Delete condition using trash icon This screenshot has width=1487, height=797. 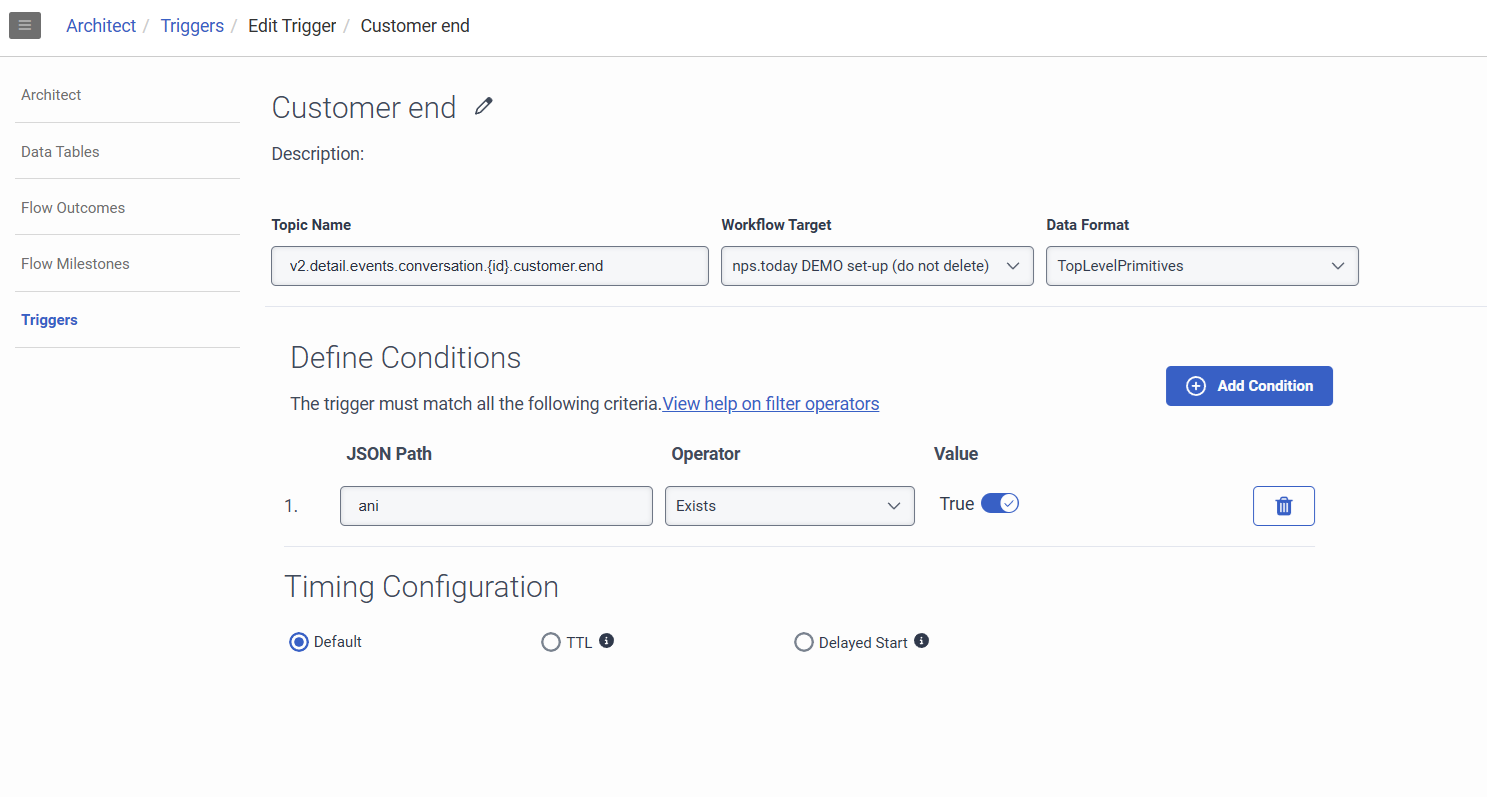coord(1283,506)
